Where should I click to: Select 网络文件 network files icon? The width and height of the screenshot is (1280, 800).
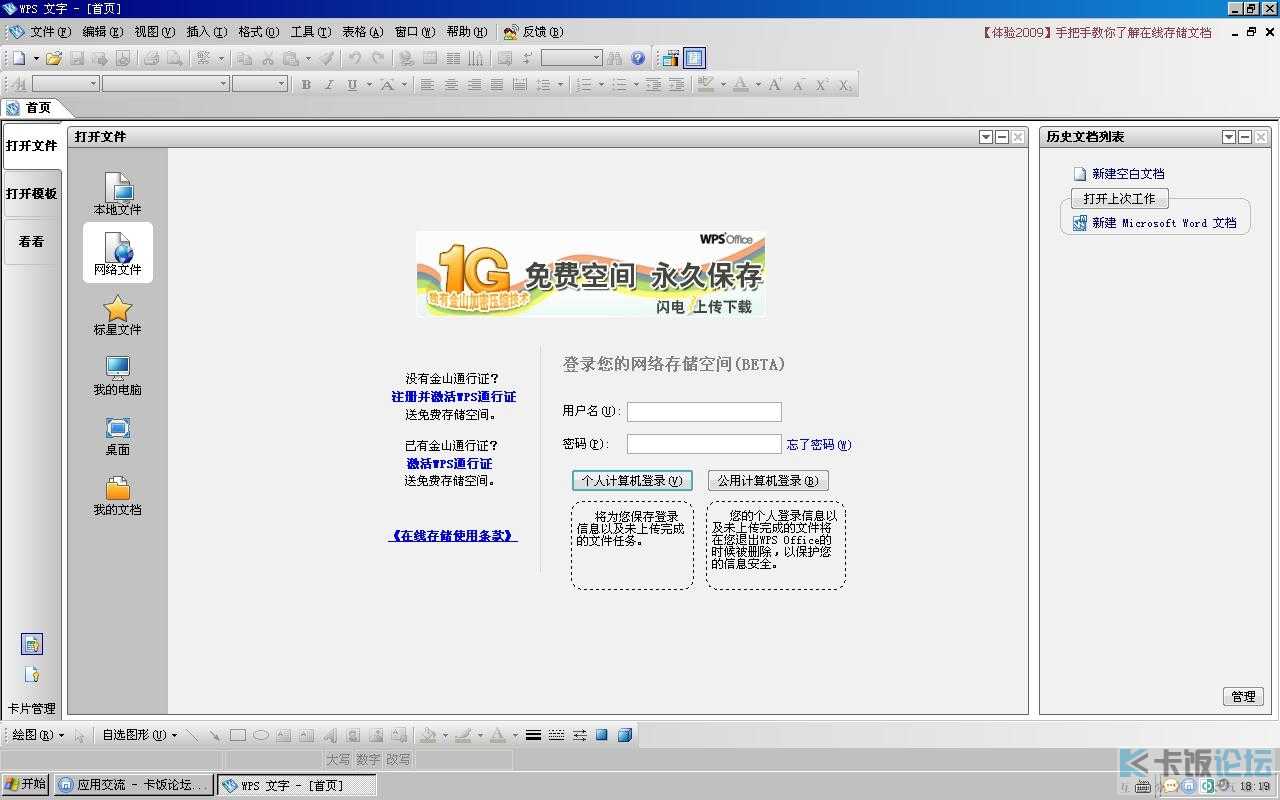pos(118,253)
